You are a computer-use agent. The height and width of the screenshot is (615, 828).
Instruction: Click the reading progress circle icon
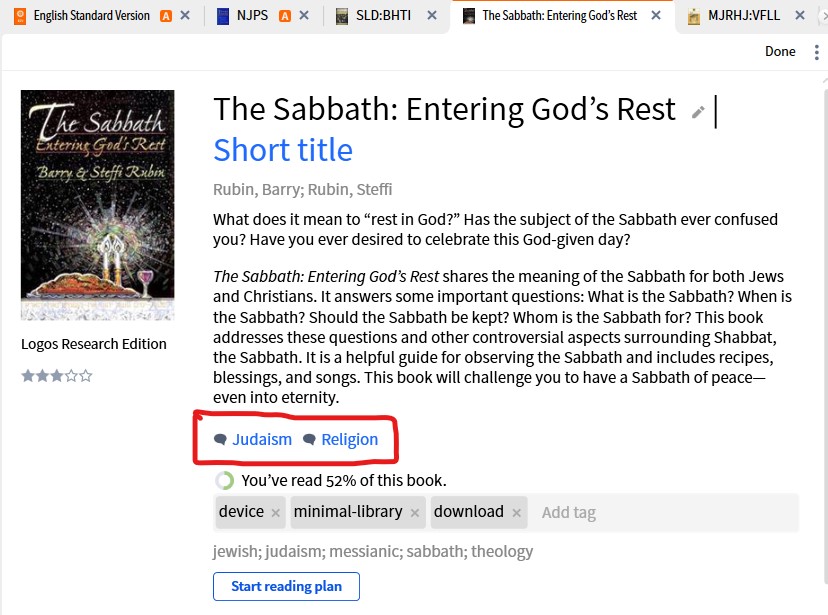point(224,480)
